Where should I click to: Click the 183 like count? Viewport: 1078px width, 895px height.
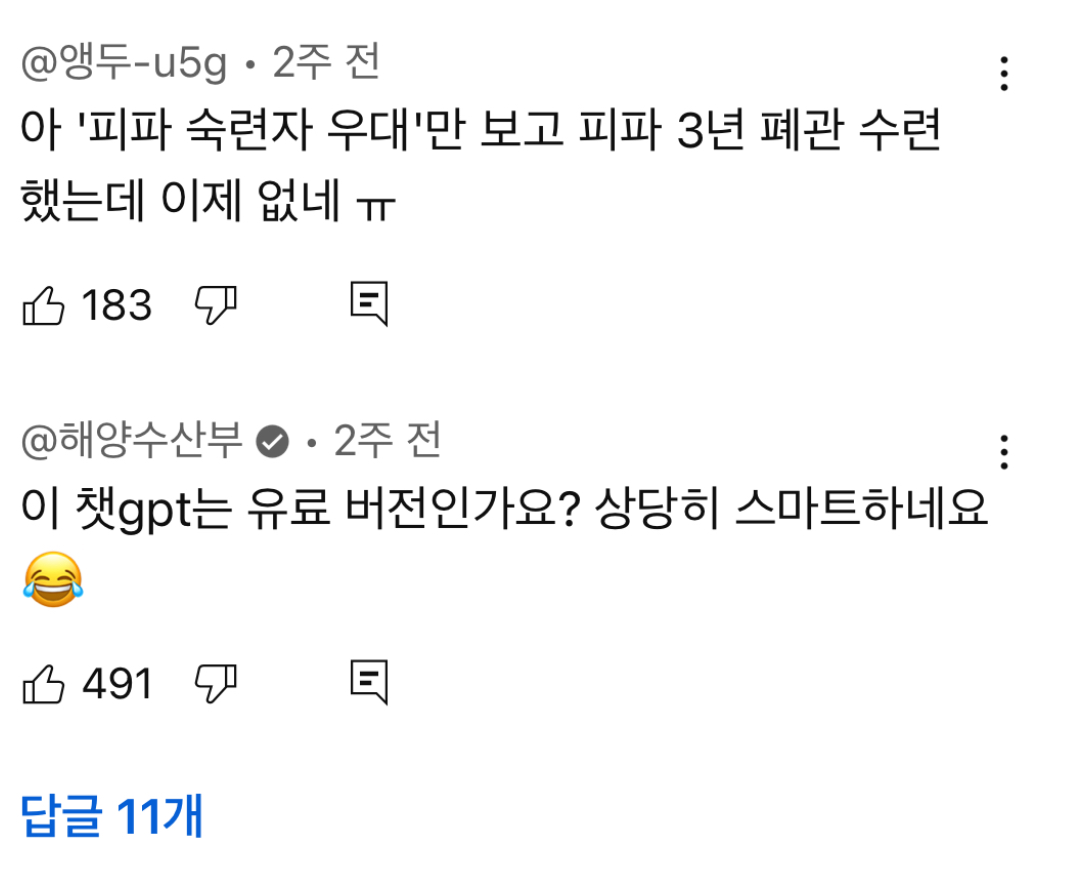tap(118, 306)
